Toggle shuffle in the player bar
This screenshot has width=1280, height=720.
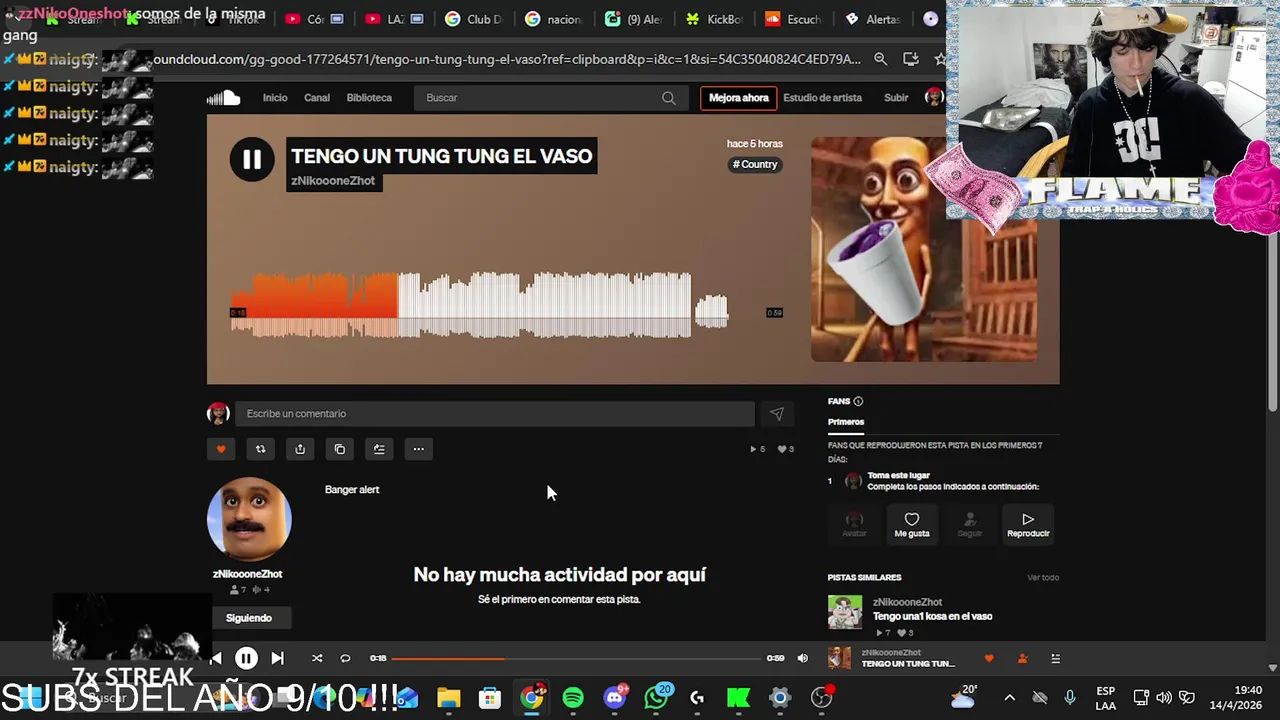[x=317, y=658]
